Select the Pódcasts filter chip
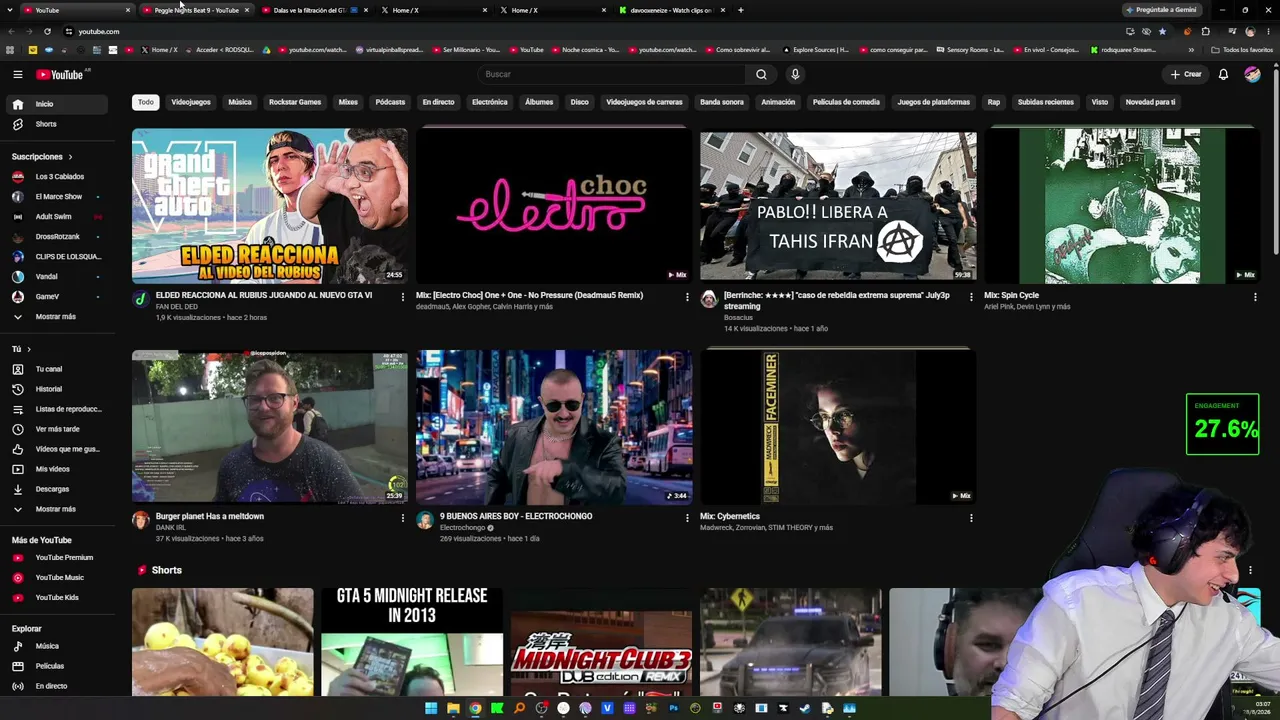1280x720 pixels. point(390,102)
